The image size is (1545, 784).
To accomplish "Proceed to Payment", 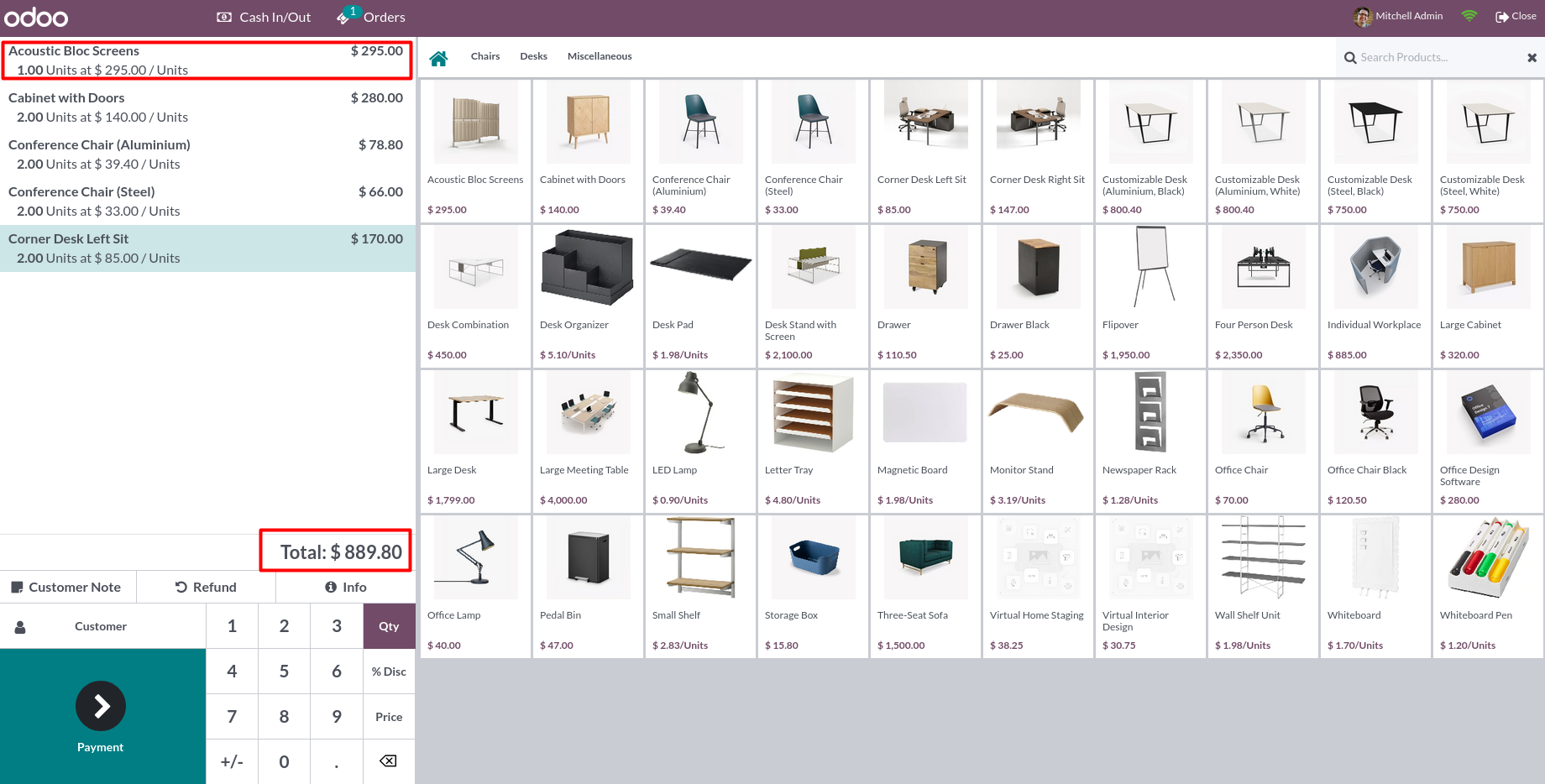I will pos(102,717).
